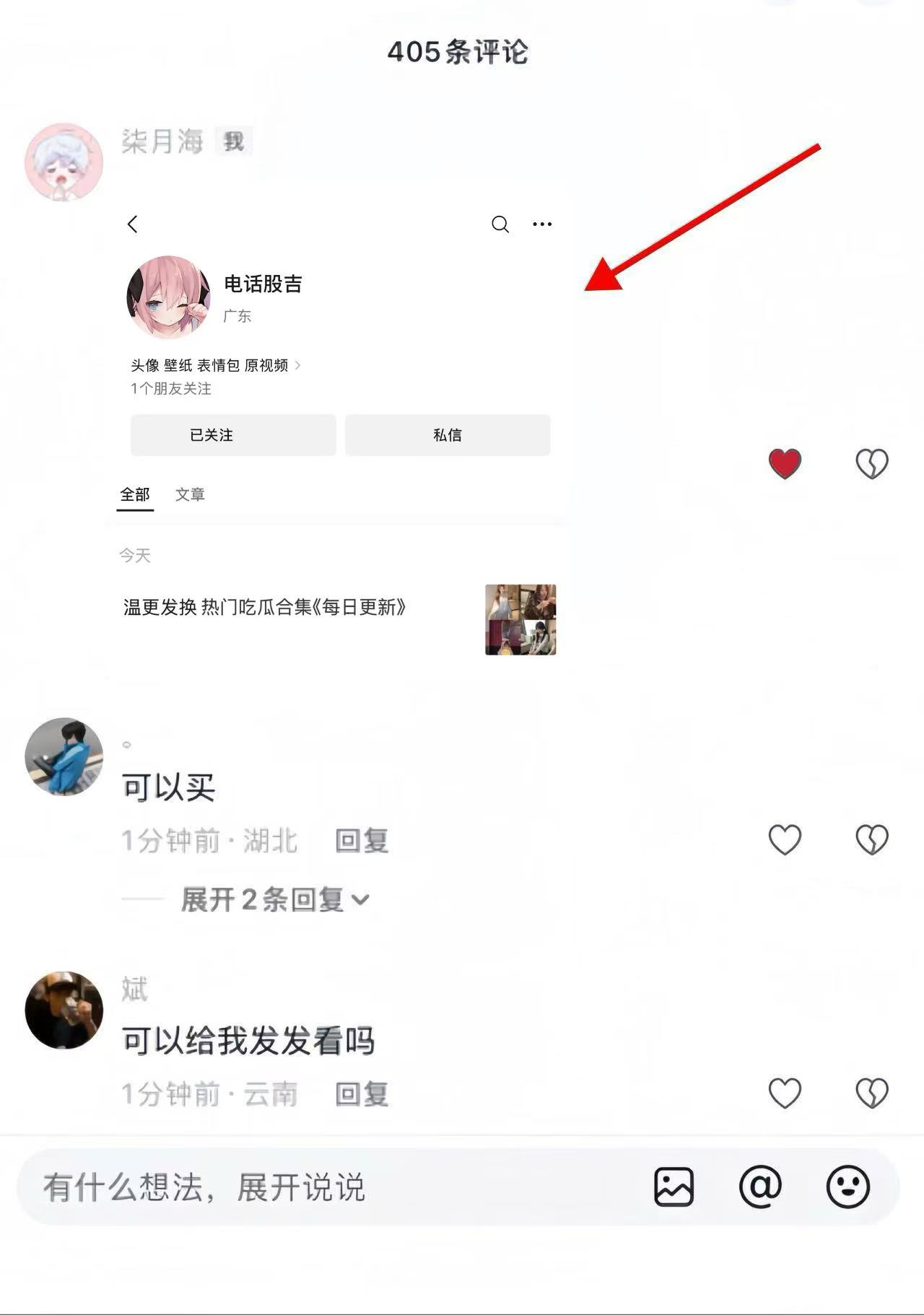Insert a picture using the image icon
Image resolution: width=924 pixels, height=1315 pixels.
click(x=674, y=1187)
